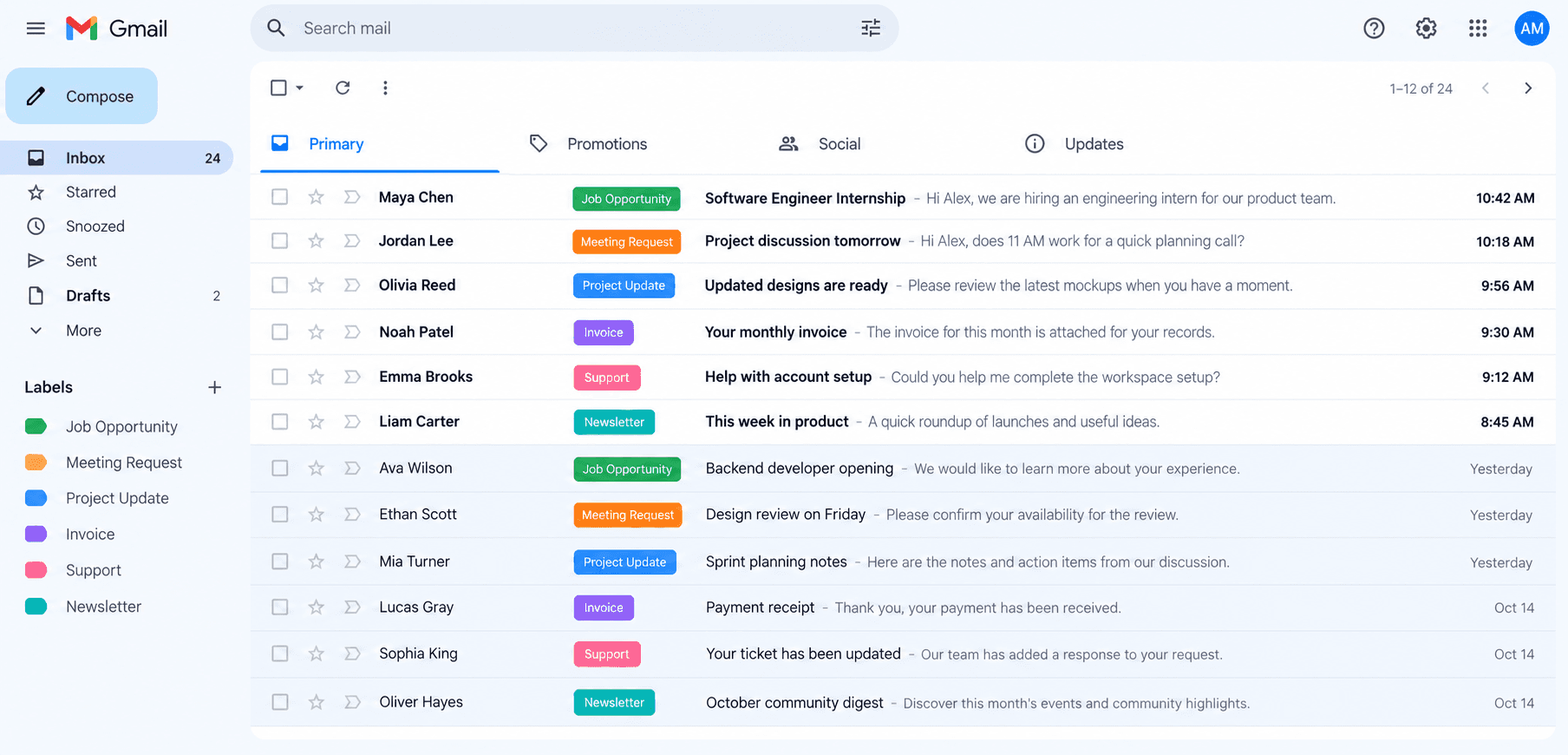Open the Sent folder
Screen dimensions: 1568x755
coord(117,261)
